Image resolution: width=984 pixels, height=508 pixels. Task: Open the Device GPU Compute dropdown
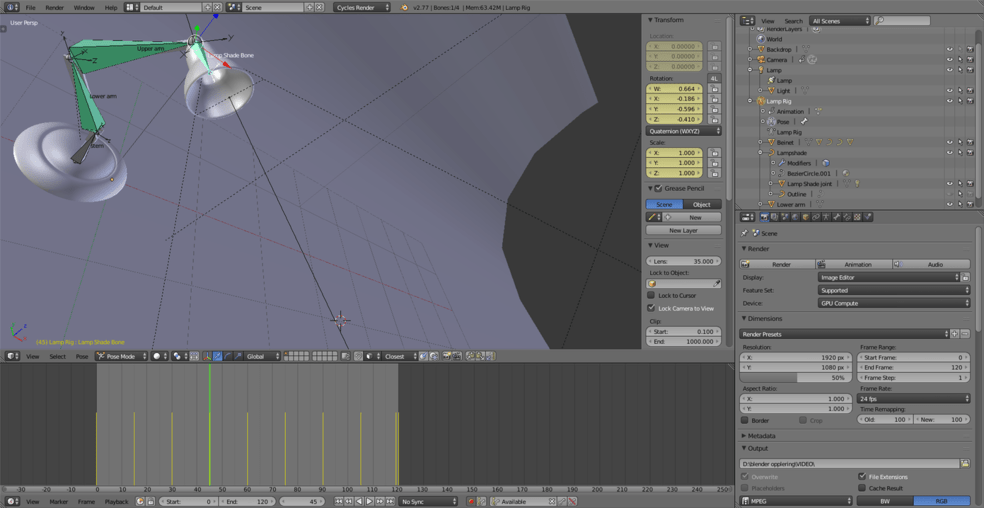coord(893,303)
